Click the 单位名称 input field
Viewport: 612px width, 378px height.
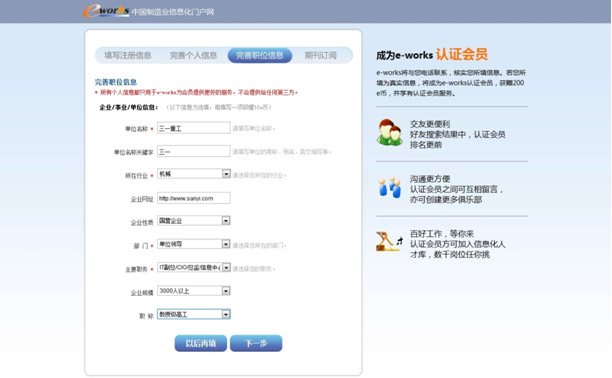click(x=194, y=128)
